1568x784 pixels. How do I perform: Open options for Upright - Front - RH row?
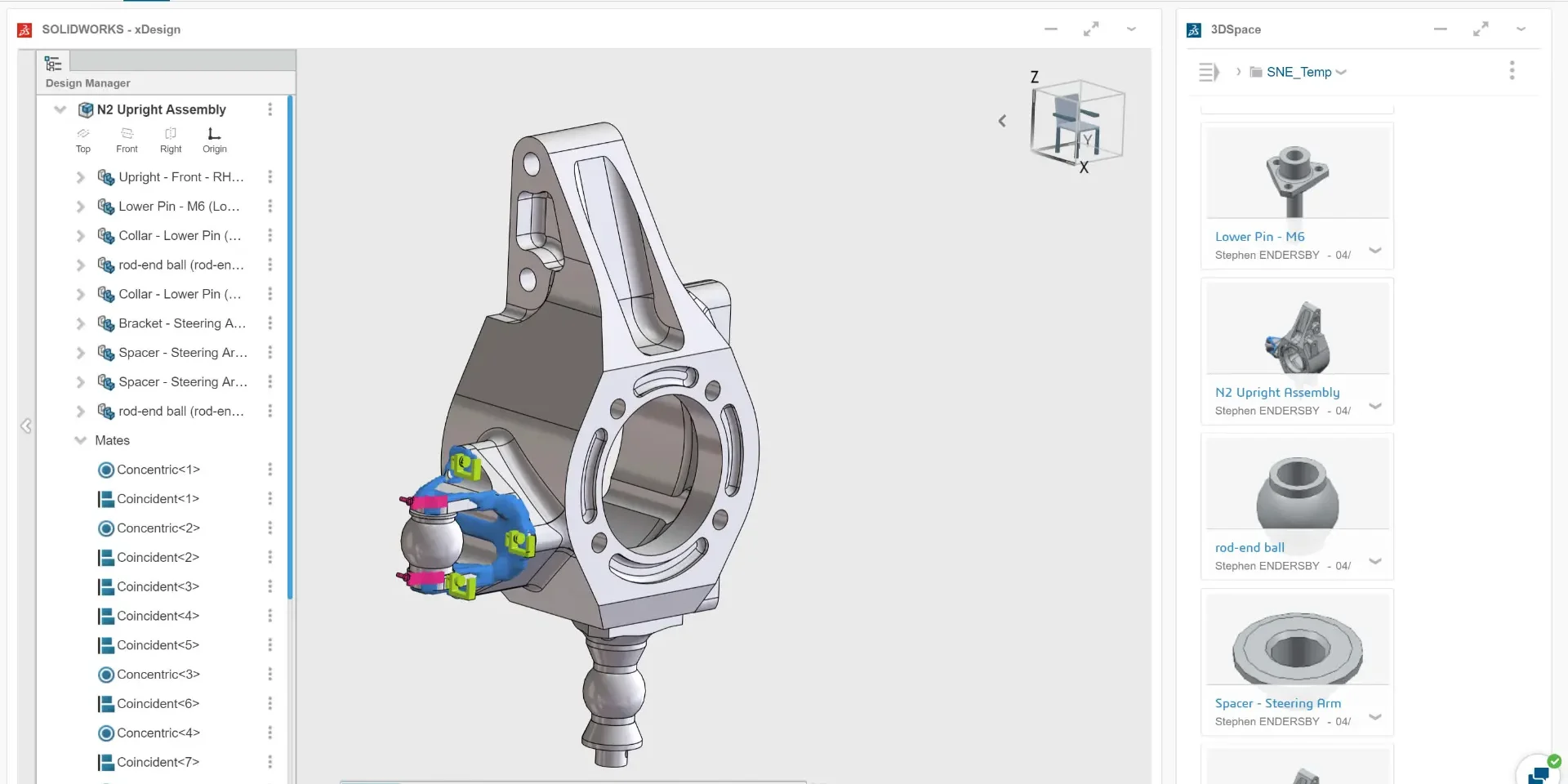(270, 177)
